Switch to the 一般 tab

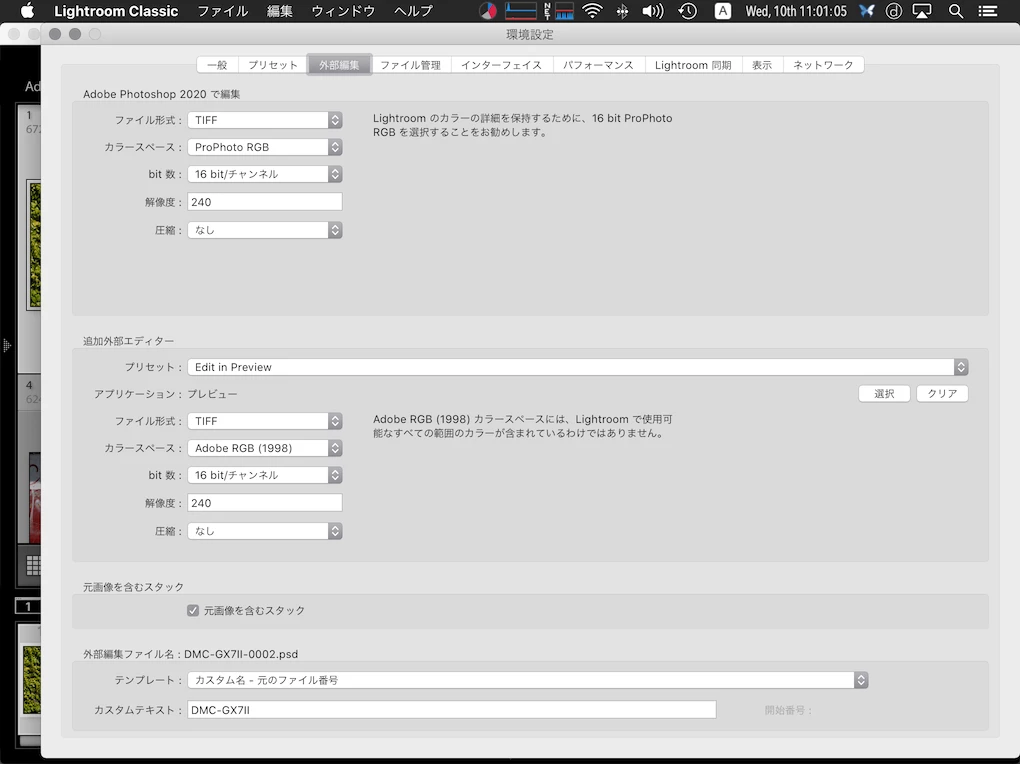point(217,65)
